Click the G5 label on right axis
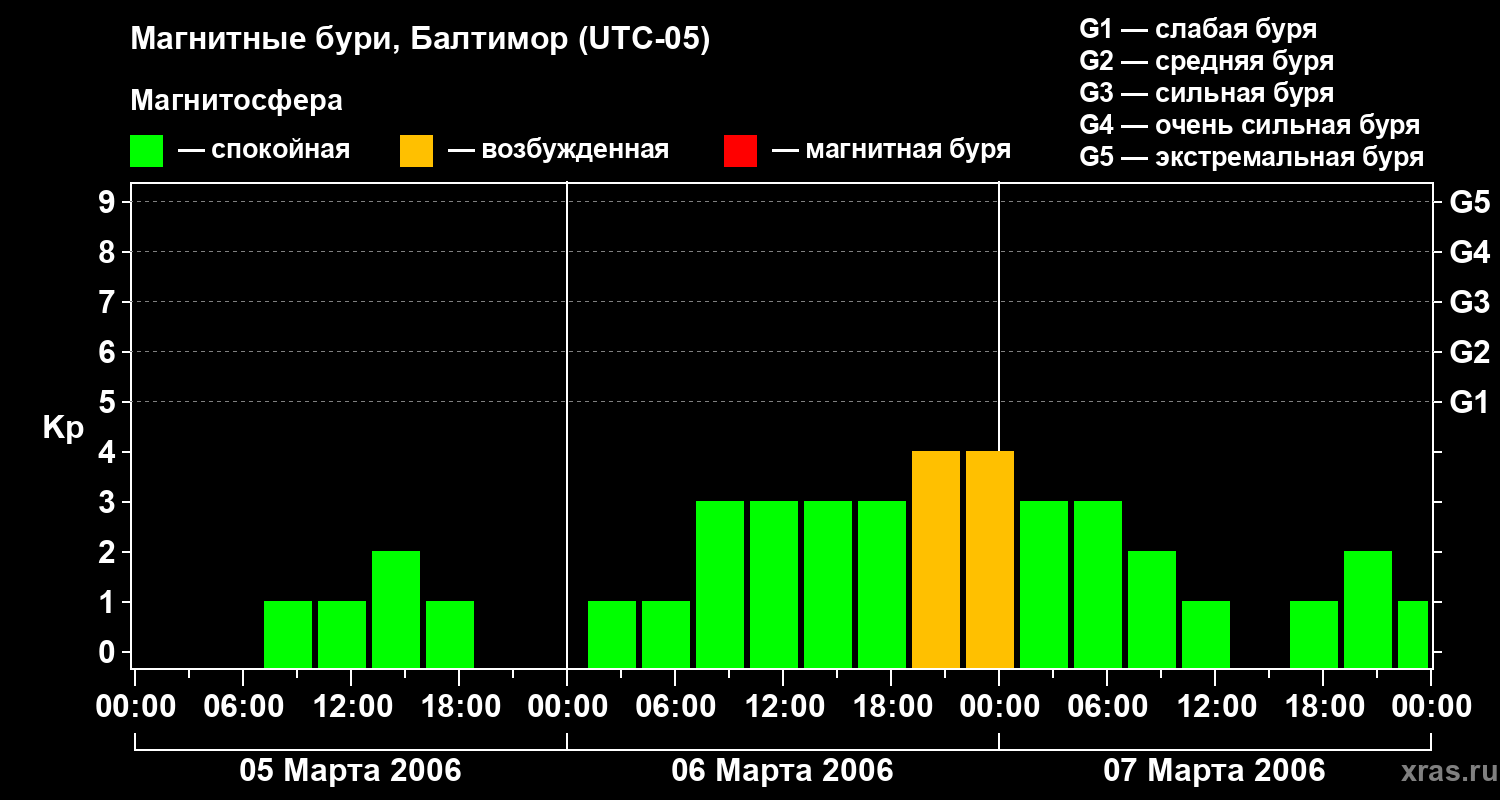The height and width of the screenshot is (800, 1500). click(x=1469, y=203)
